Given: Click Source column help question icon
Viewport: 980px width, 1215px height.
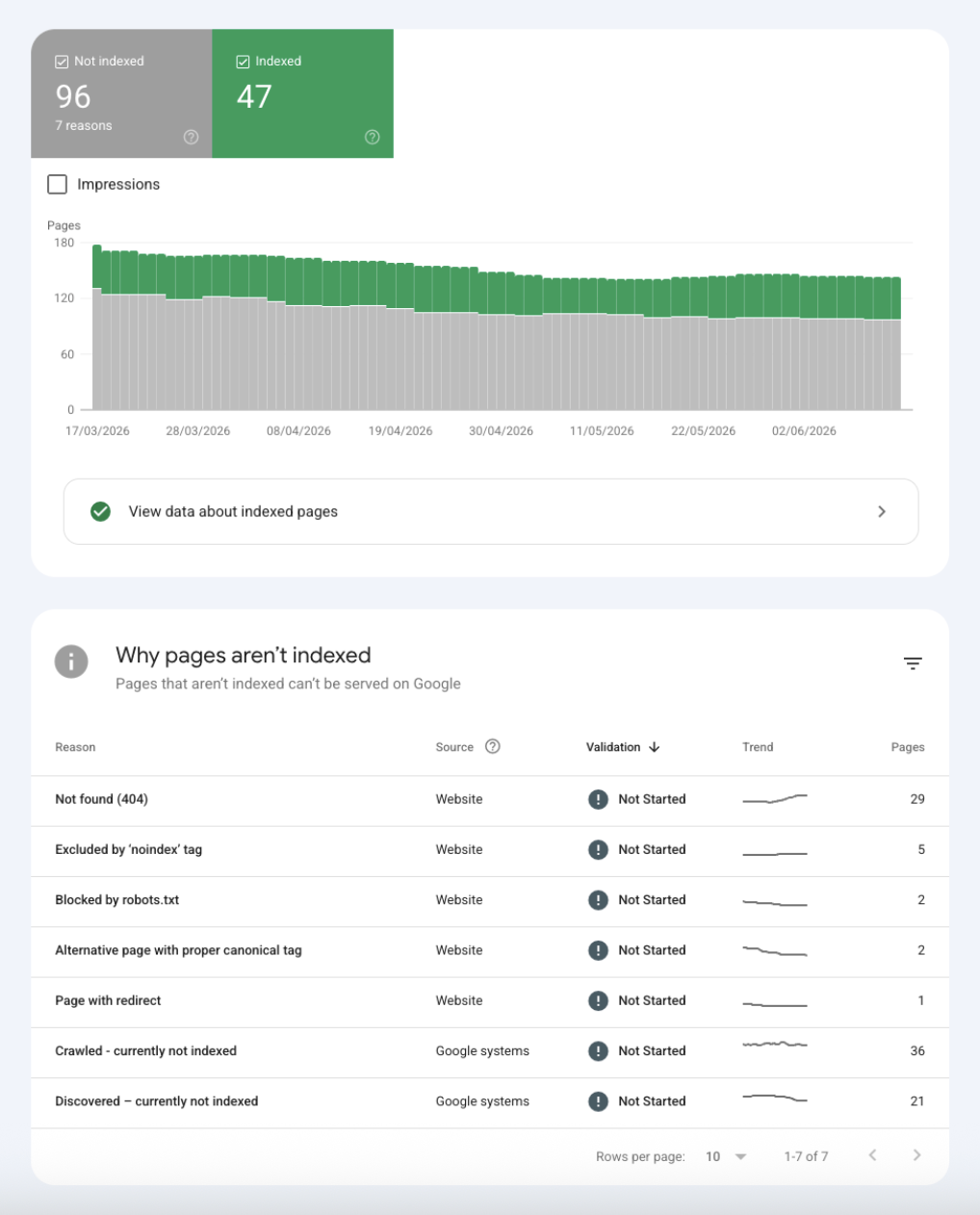Looking at the screenshot, I should point(493,746).
